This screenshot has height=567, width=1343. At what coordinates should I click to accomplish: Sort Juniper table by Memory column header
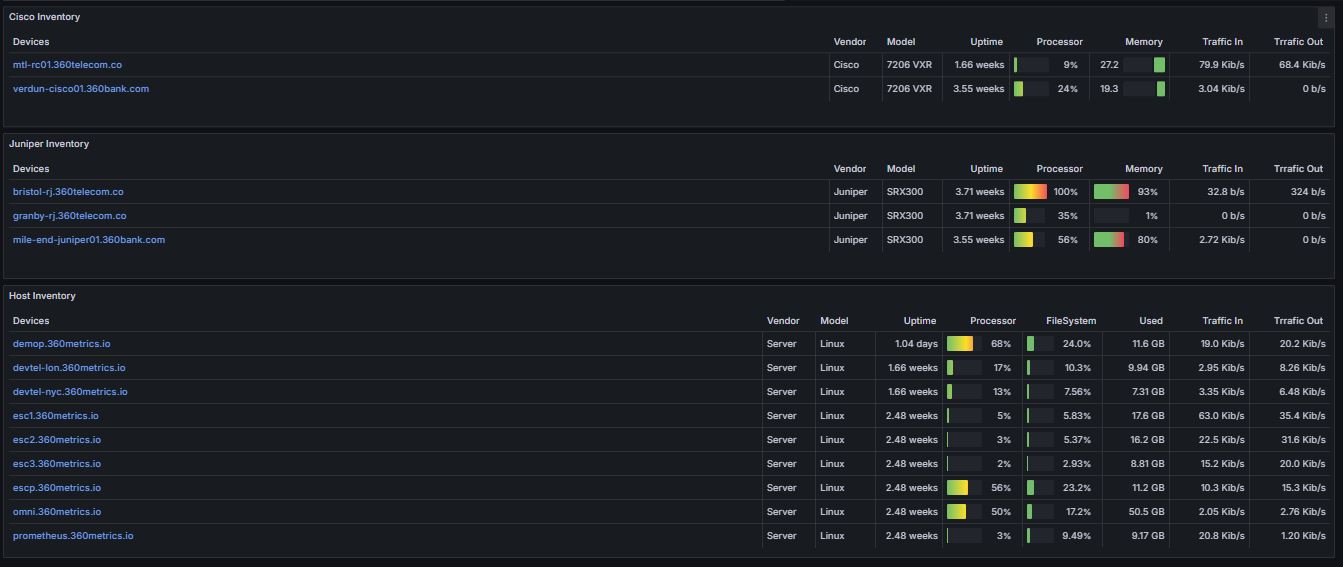point(1144,169)
